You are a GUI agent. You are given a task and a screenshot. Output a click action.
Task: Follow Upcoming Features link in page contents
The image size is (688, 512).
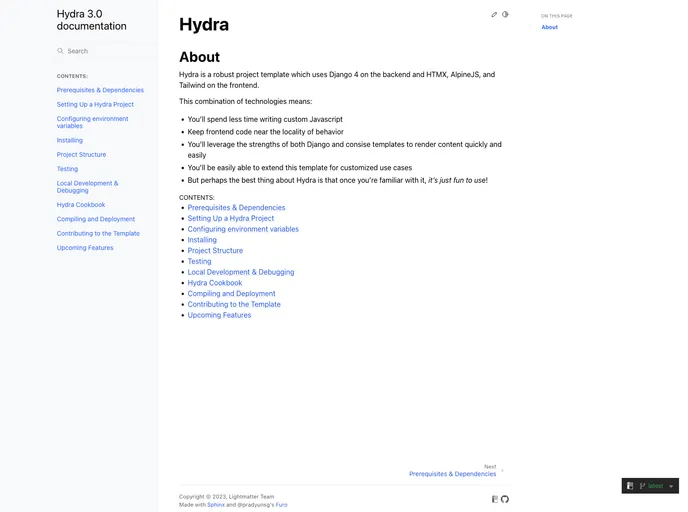point(219,315)
